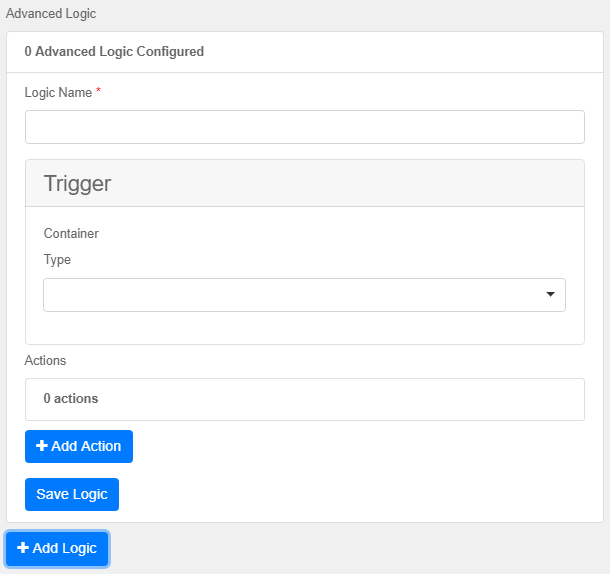610x574 pixels.
Task: Click the '0 actions' list panel
Action: pyautogui.click(x=304, y=398)
